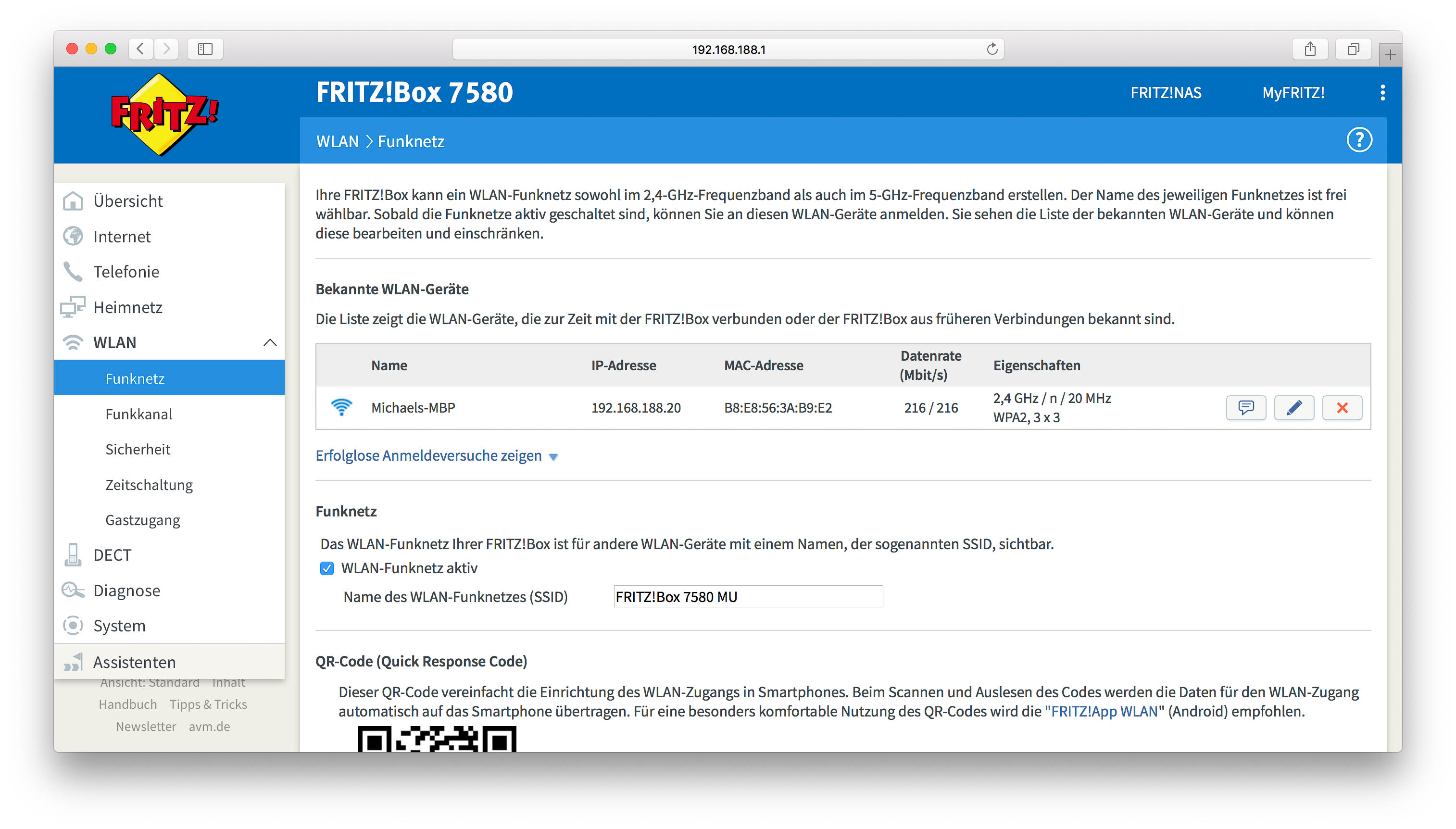
Task: Open the Newsletter link
Action: coord(146,727)
